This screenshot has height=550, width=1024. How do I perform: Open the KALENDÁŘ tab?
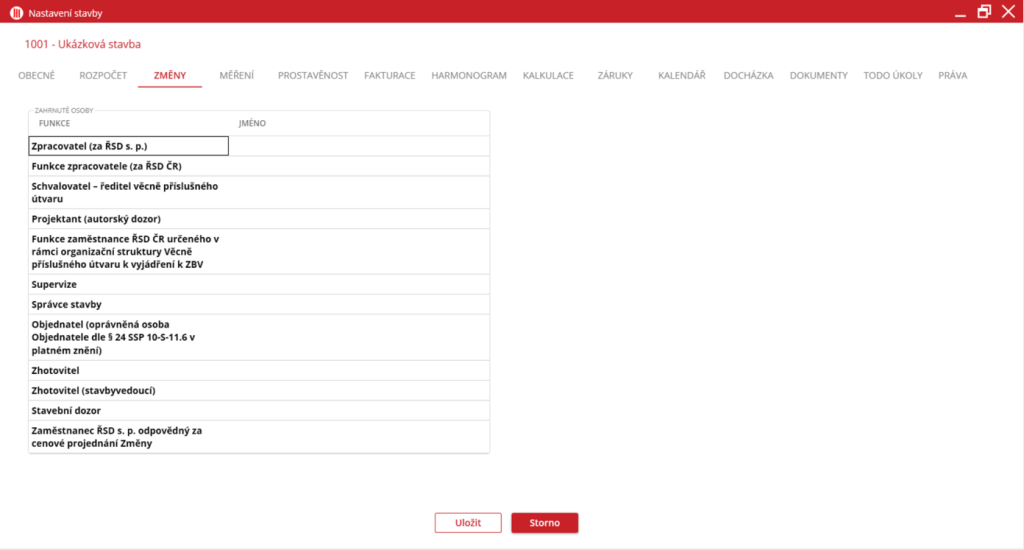(x=682, y=75)
